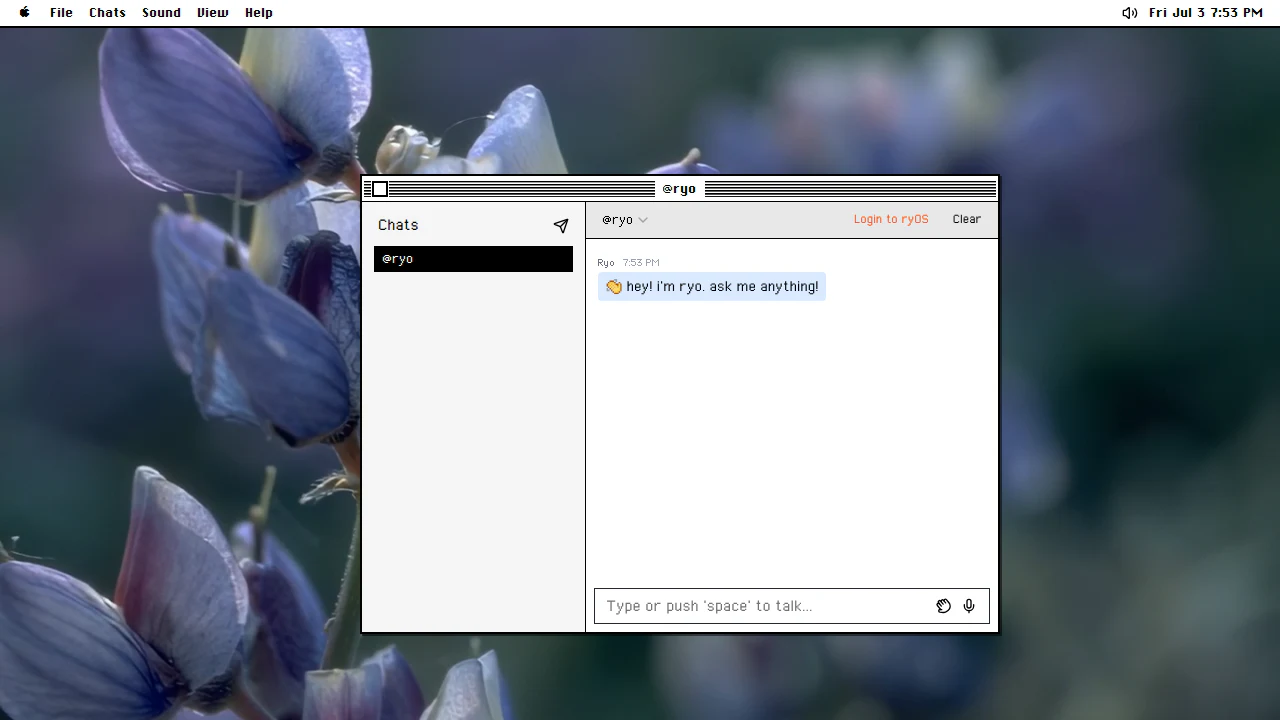The width and height of the screenshot is (1280, 720).
Task: Click the Chats sidebar heading
Action: pos(398,225)
